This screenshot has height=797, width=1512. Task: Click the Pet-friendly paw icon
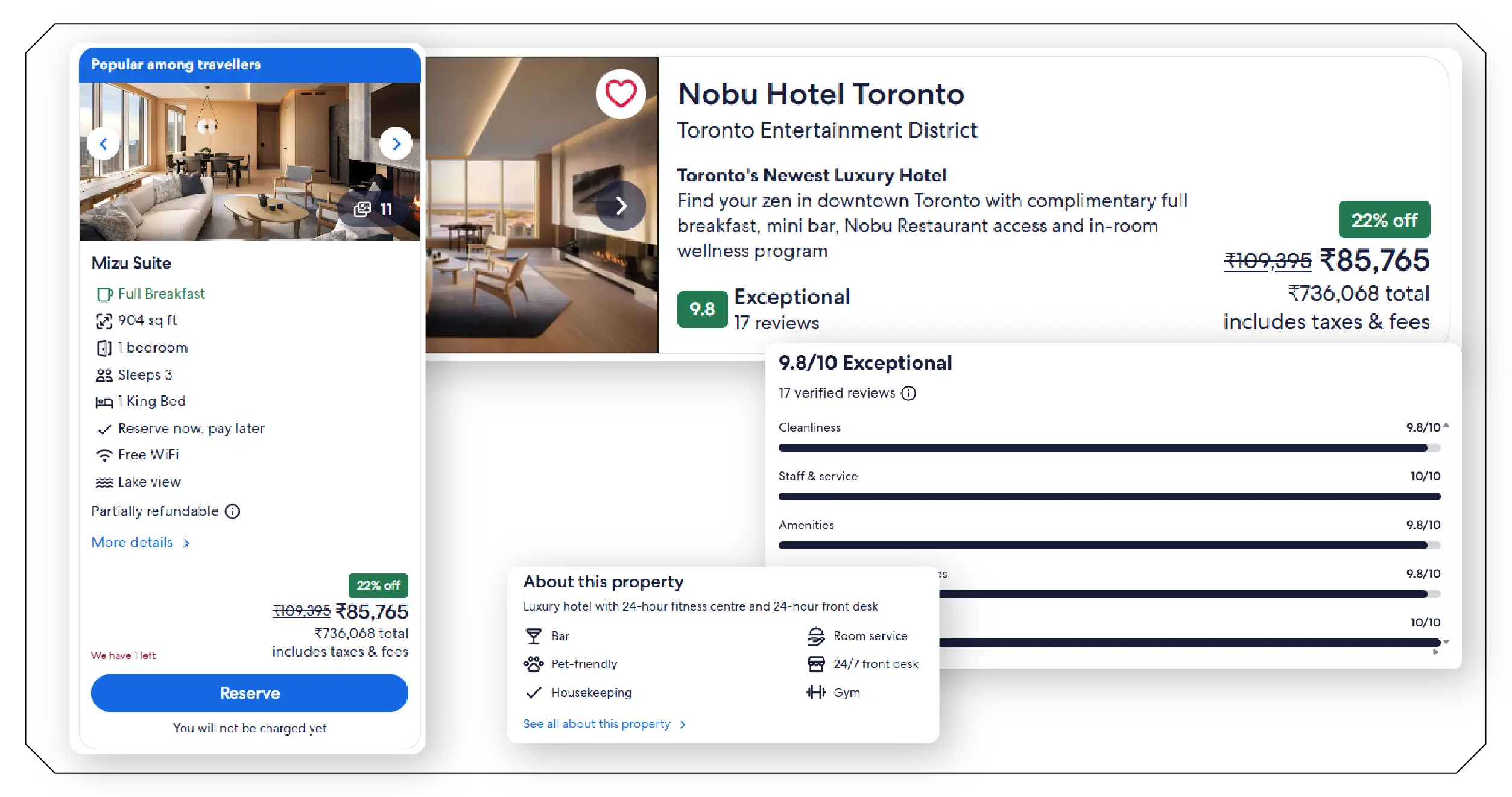(533, 664)
